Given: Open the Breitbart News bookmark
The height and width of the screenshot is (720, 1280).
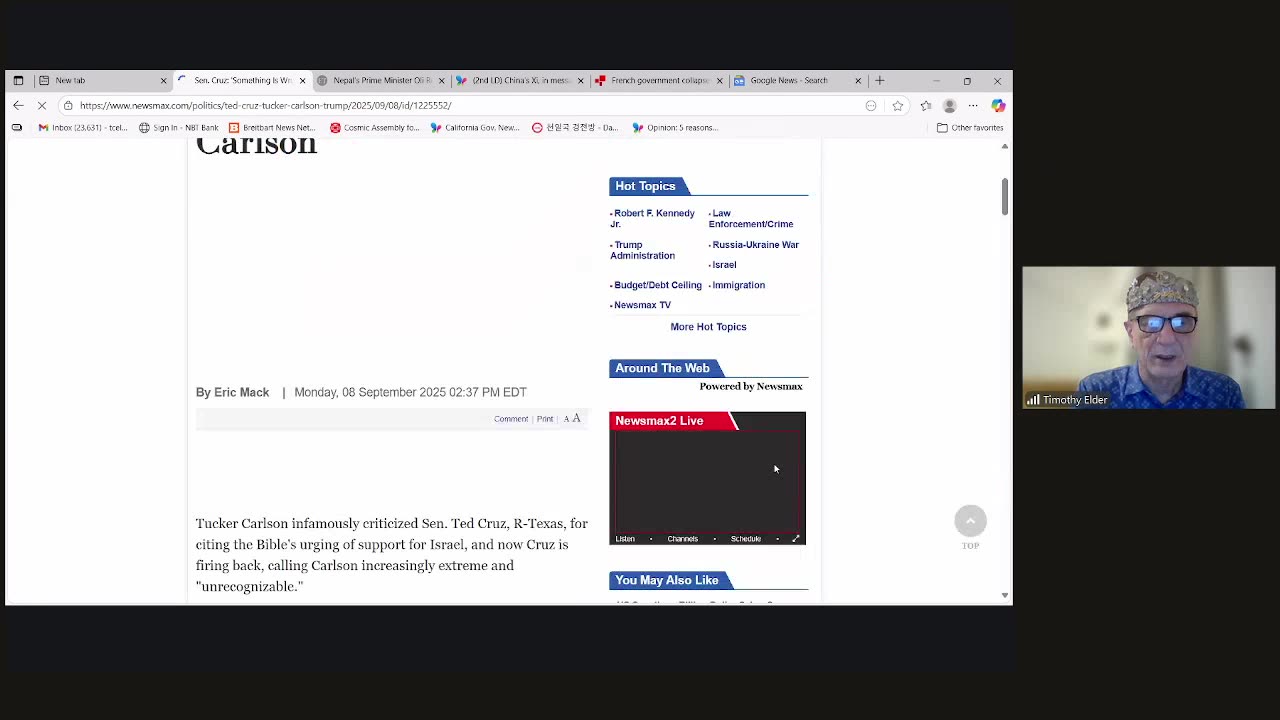Looking at the screenshot, I should pos(273,127).
